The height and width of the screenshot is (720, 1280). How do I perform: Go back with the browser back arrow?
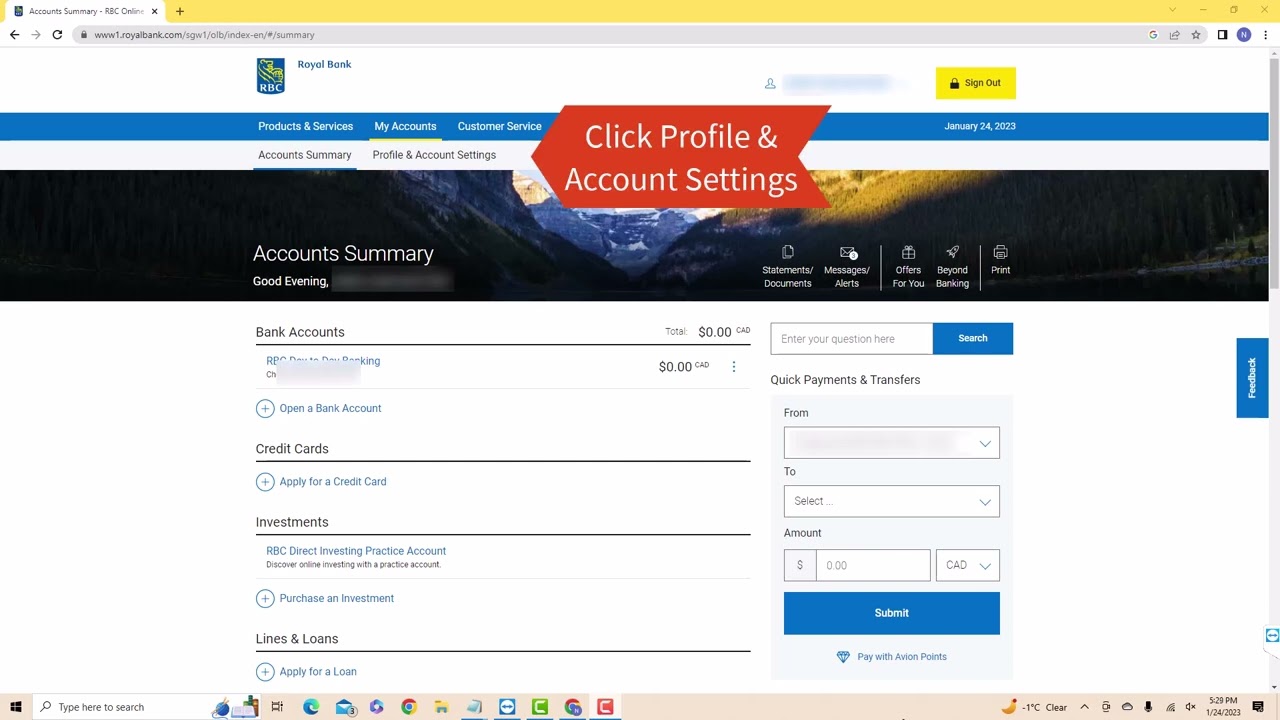point(14,35)
